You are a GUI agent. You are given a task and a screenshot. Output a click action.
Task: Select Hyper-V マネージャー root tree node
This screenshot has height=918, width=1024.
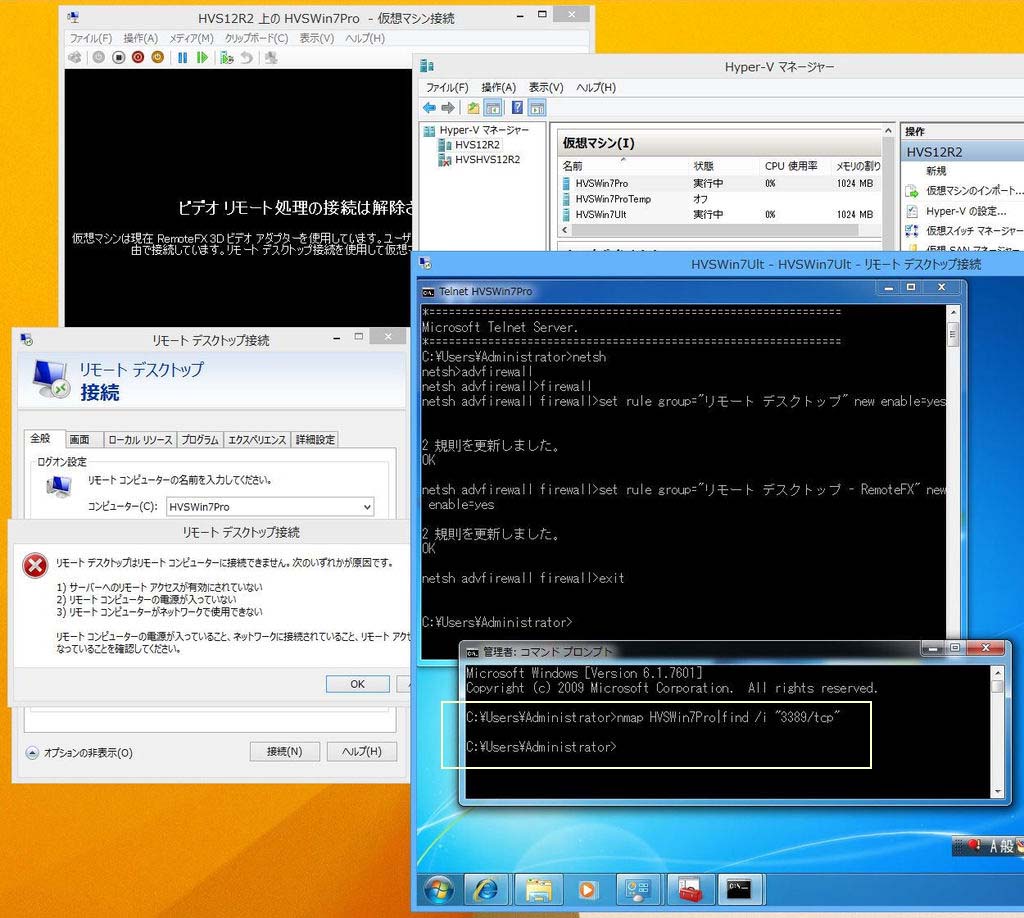coord(484,130)
